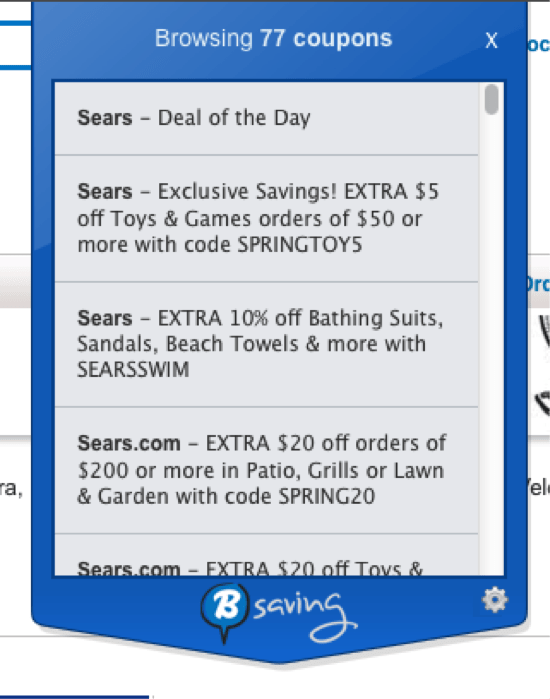Close the coupon popup with the X
Image resolution: width=550 pixels, height=699 pixels.
(x=491, y=41)
